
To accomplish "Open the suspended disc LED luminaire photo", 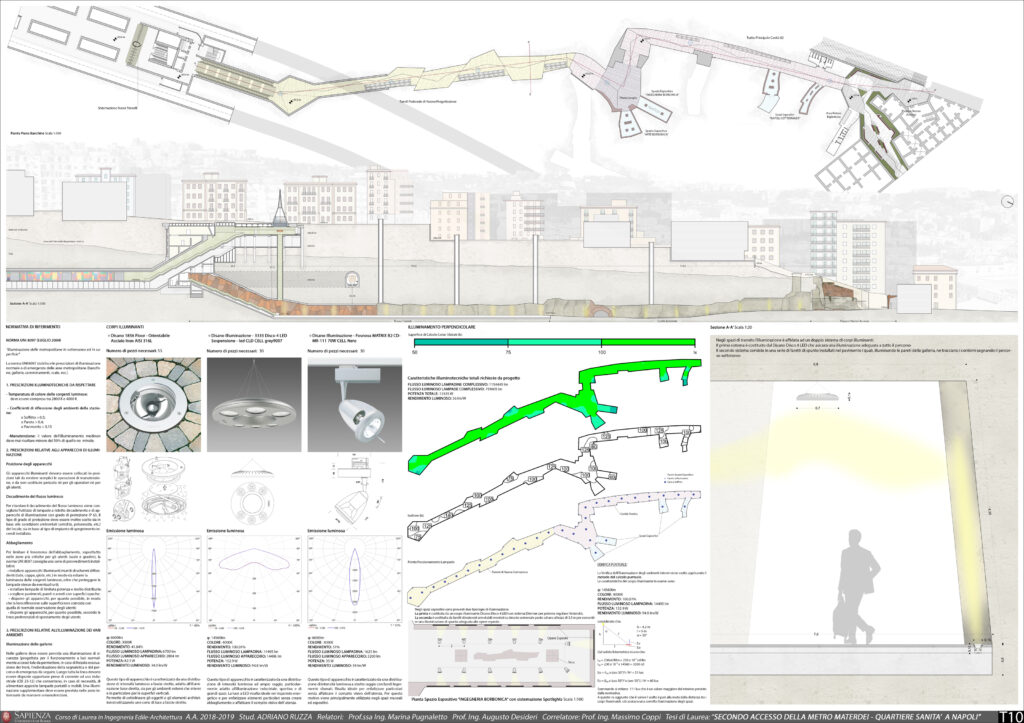I will (x=254, y=405).
